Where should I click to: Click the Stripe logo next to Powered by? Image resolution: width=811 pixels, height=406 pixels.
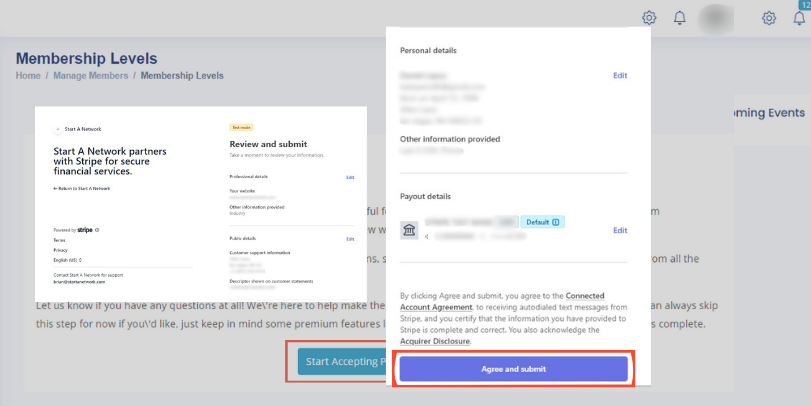point(85,230)
